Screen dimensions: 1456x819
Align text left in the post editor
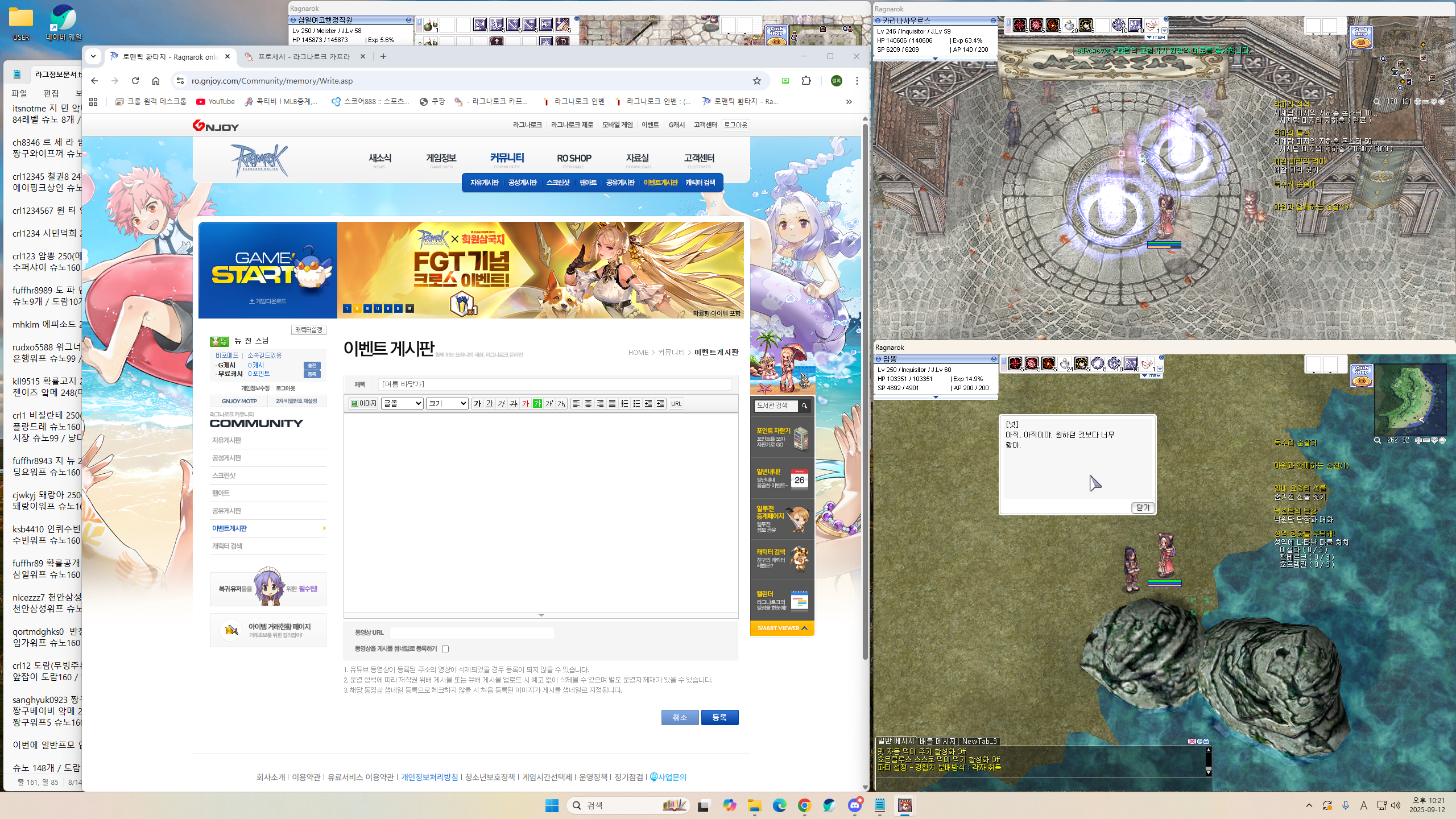pos(576,403)
